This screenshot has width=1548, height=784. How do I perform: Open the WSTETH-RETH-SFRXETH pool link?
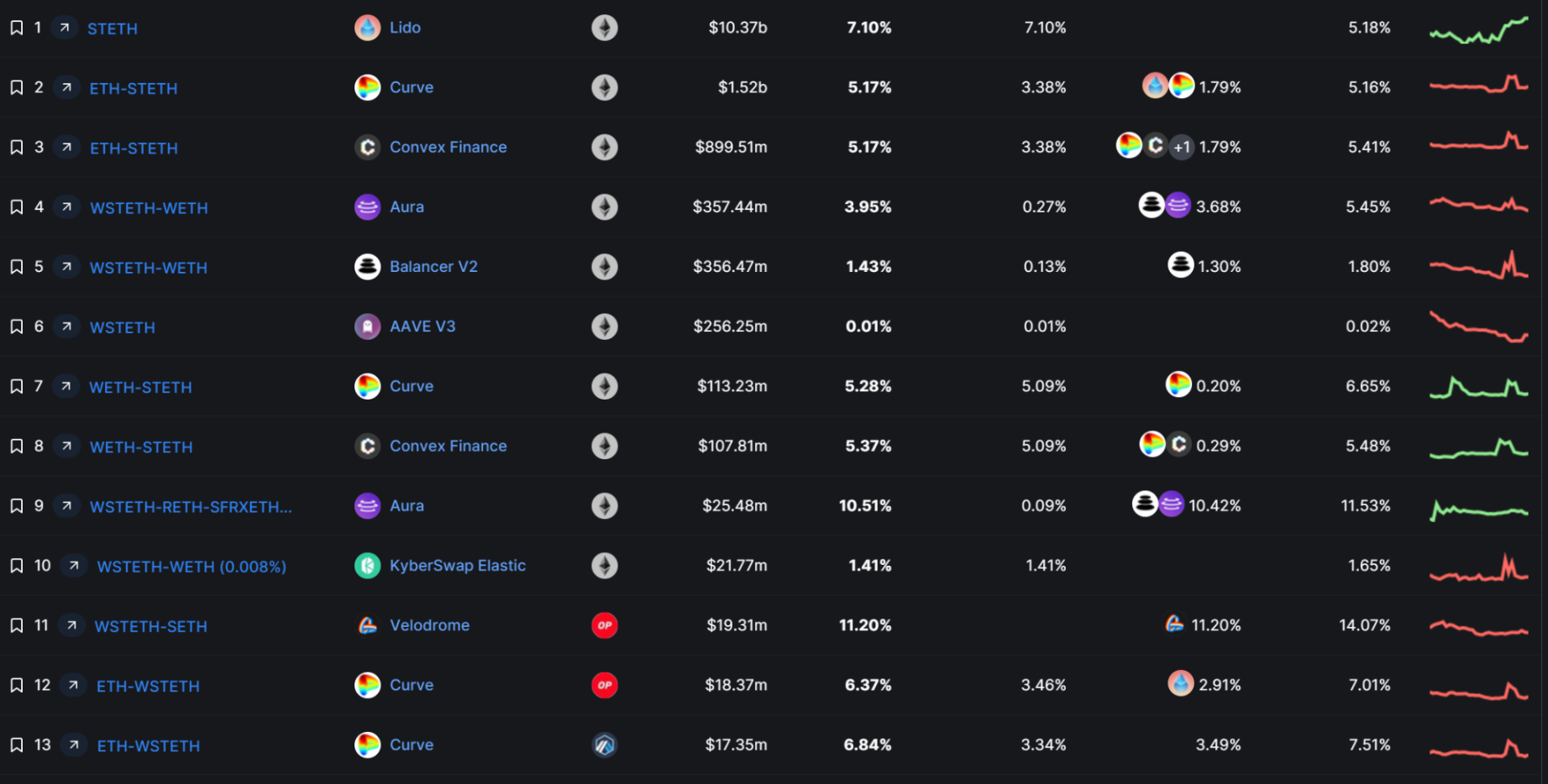(x=191, y=507)
